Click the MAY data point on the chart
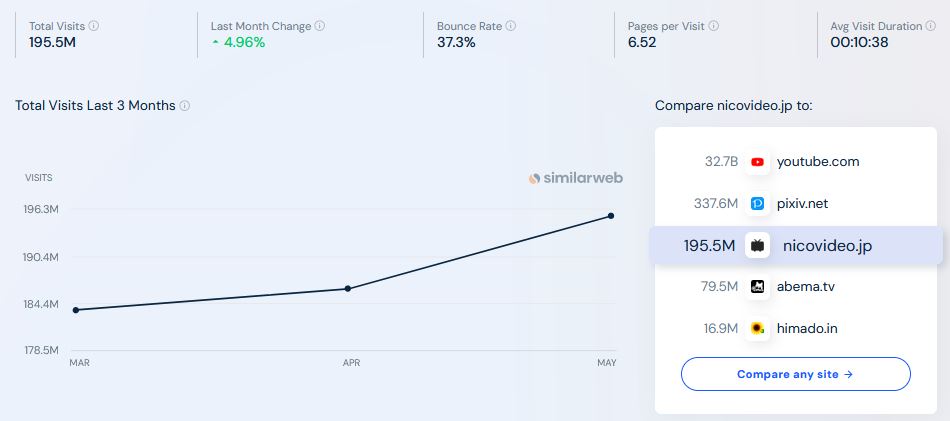Viewport: 950px width, 421px height. point(611,216)
